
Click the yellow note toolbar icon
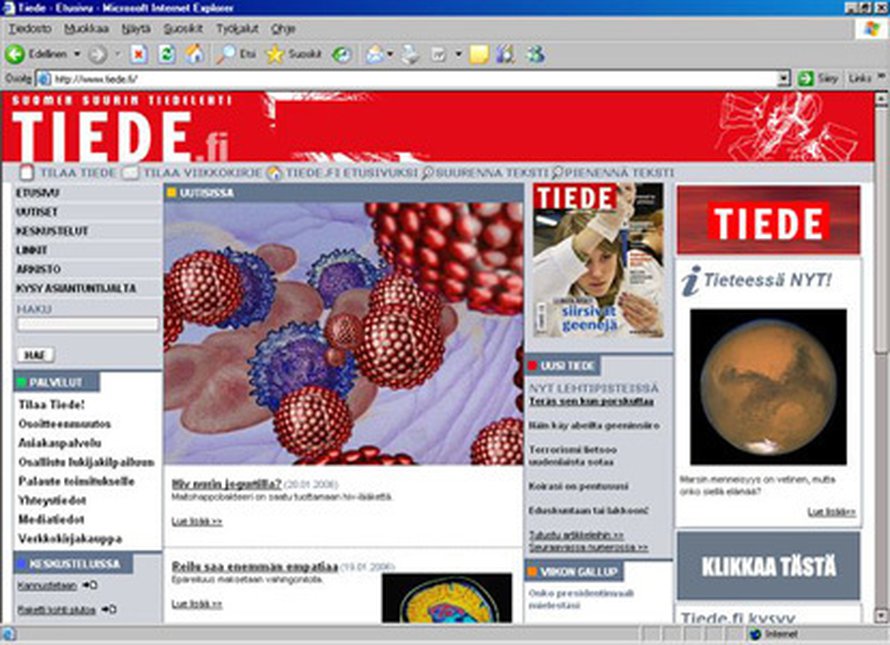tap(479, 55)
